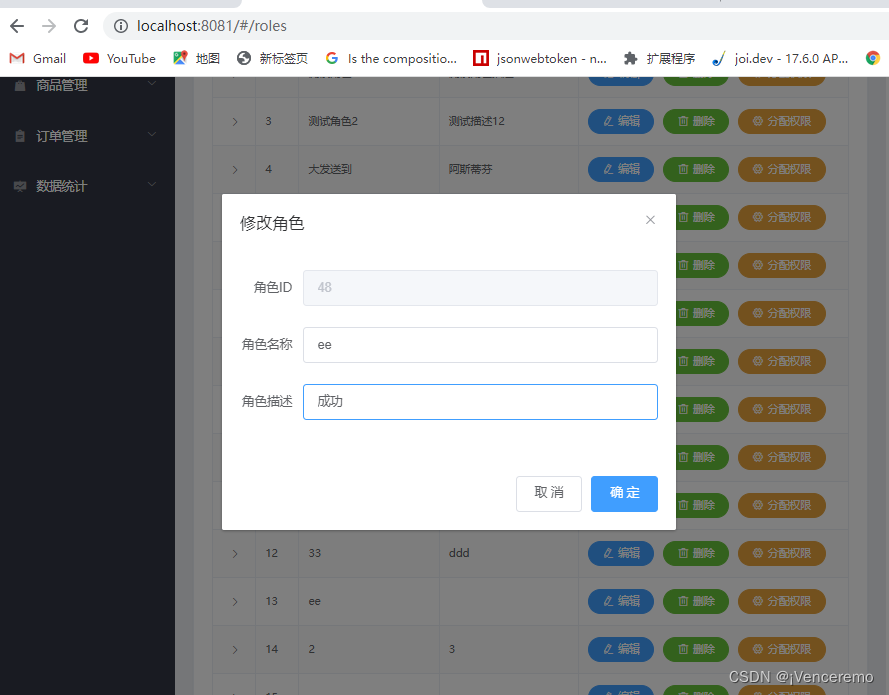
Task: Select the 数据统计 sidebar icon
Action: click(22, 184)
